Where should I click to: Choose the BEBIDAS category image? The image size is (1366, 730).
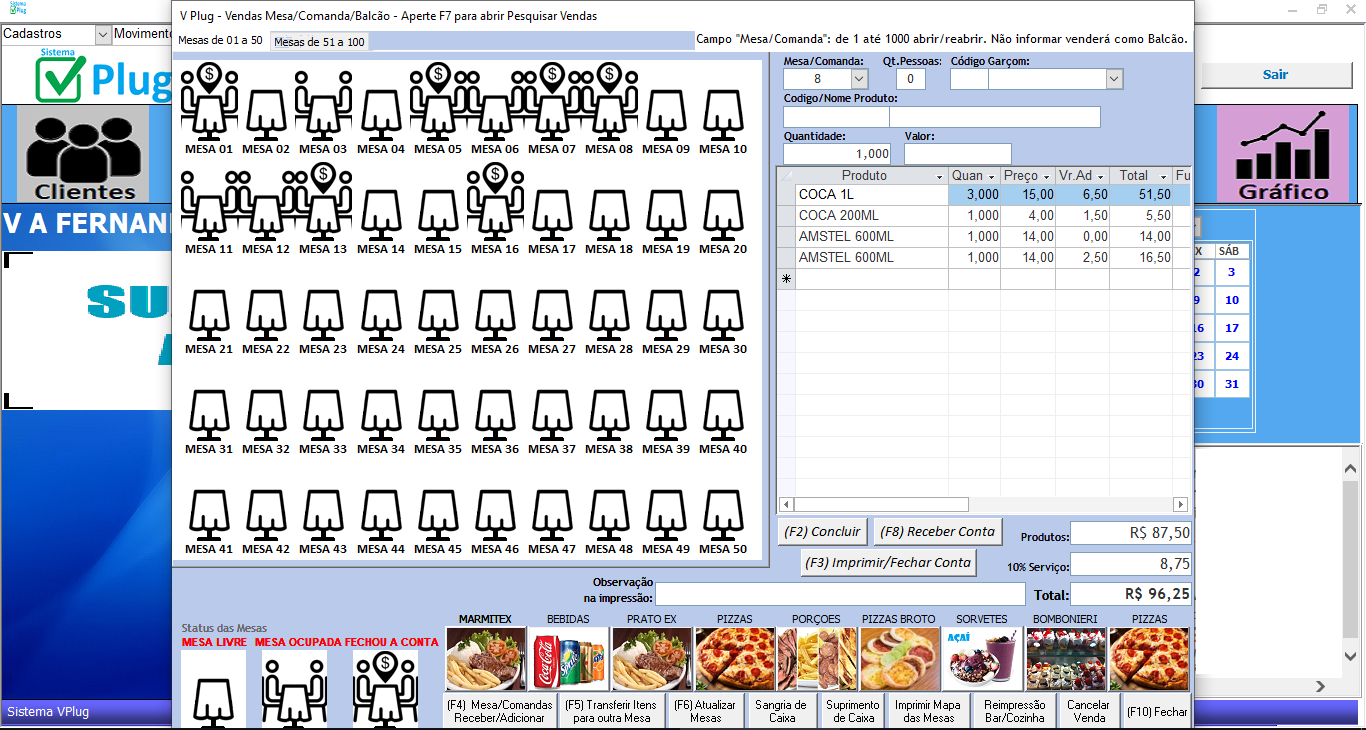[x=568, y=659]
